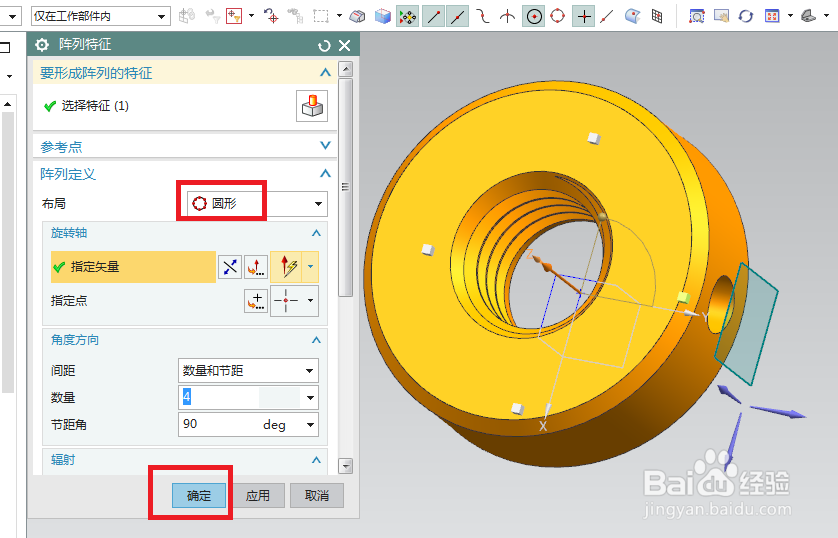This screenshot has height=538, width=838.
Task: Open the selection scope dropdown
Action: (x=101, y=17)
